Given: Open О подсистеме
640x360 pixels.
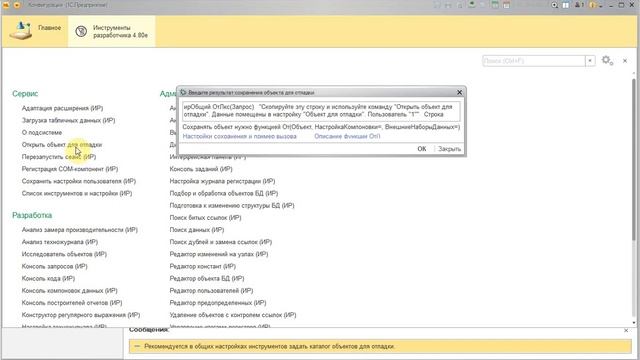Looking at the screenshot, I should point(42,133).
